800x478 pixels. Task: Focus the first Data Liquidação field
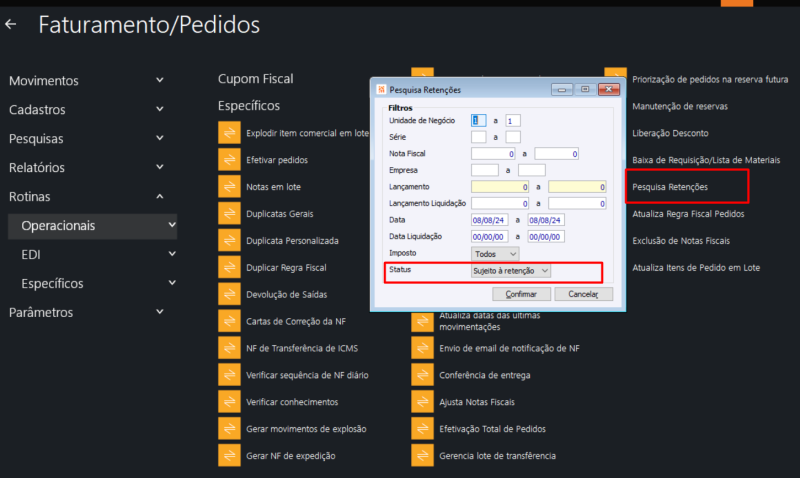[489, 237]
